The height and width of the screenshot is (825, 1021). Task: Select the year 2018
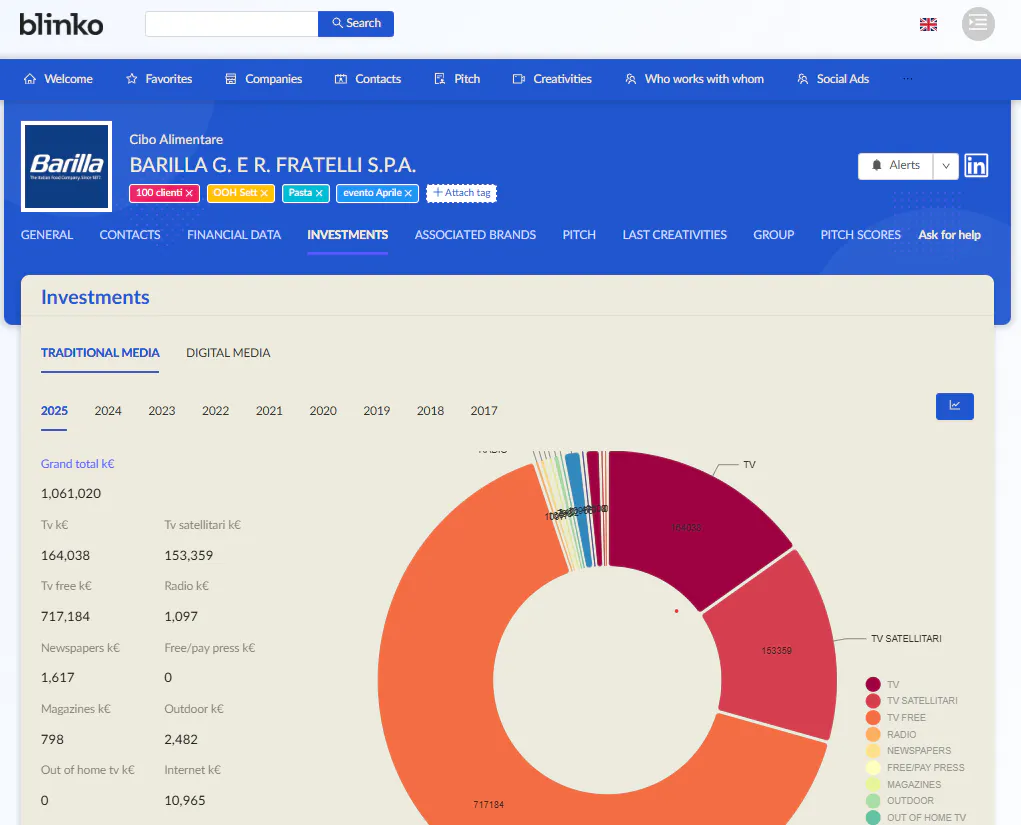pyautogui.click(x=430, y=411)
